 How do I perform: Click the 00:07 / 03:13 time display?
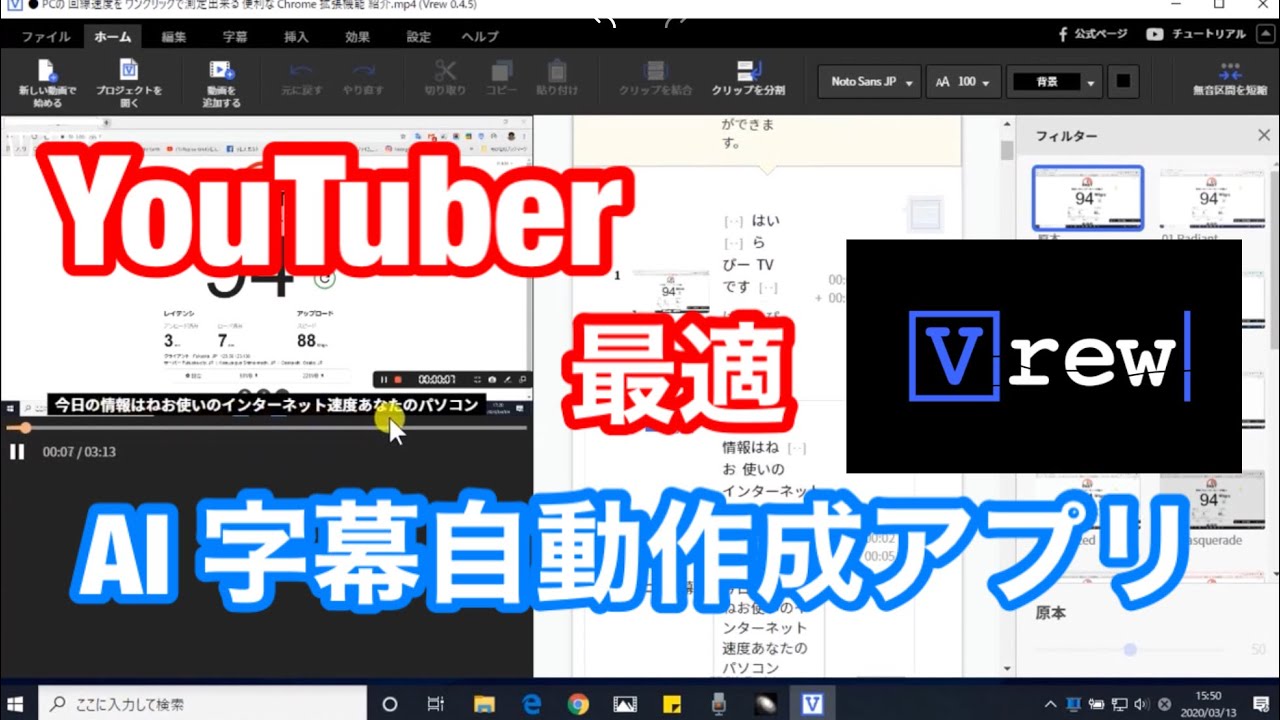[79, 452]
